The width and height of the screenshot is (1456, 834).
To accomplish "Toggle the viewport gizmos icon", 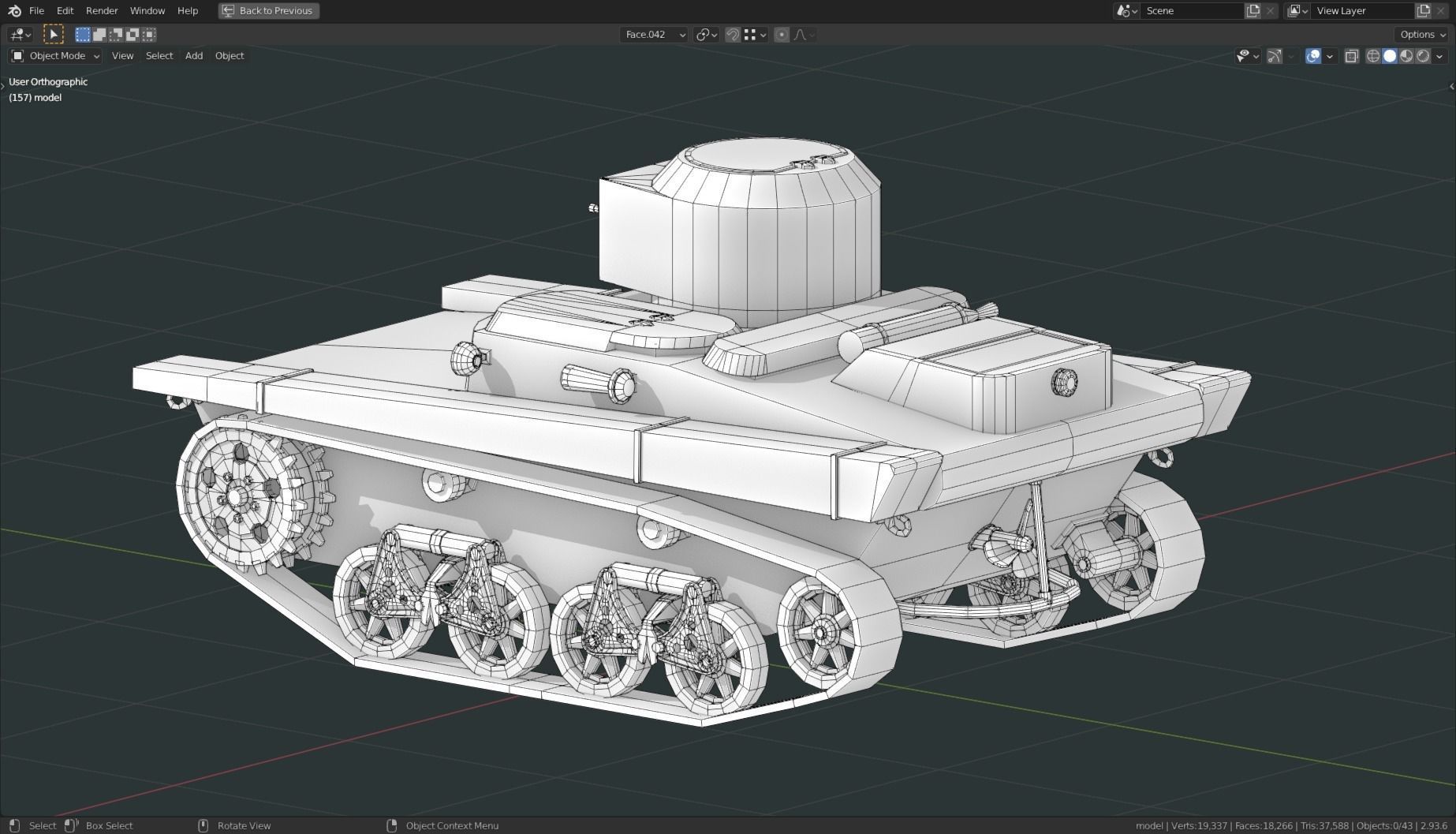I will pos(1274,56).
